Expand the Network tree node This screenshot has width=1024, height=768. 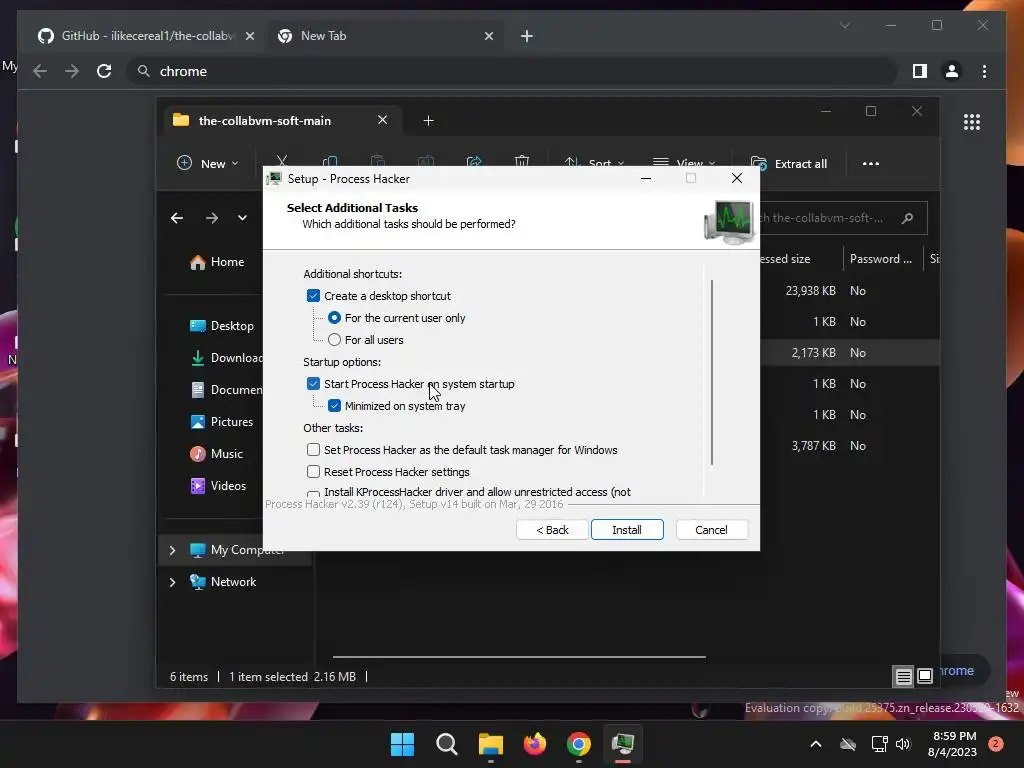click(x=172, y=582)
